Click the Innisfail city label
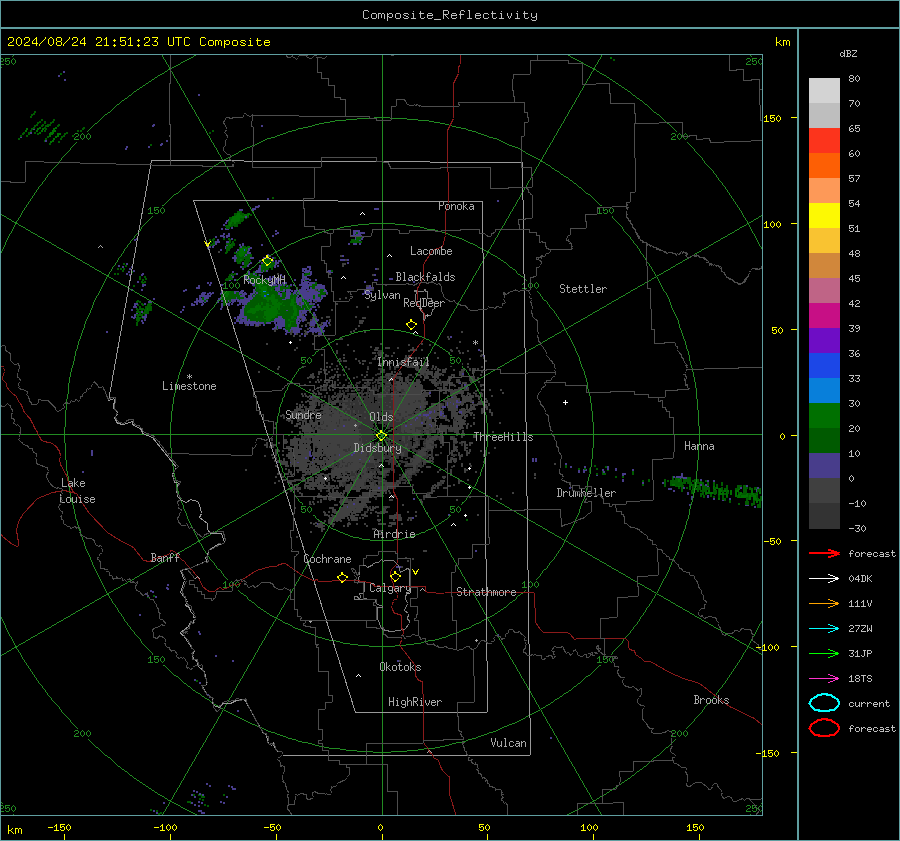The height and width of the screenshot is (841, 900). coord(404,362)
